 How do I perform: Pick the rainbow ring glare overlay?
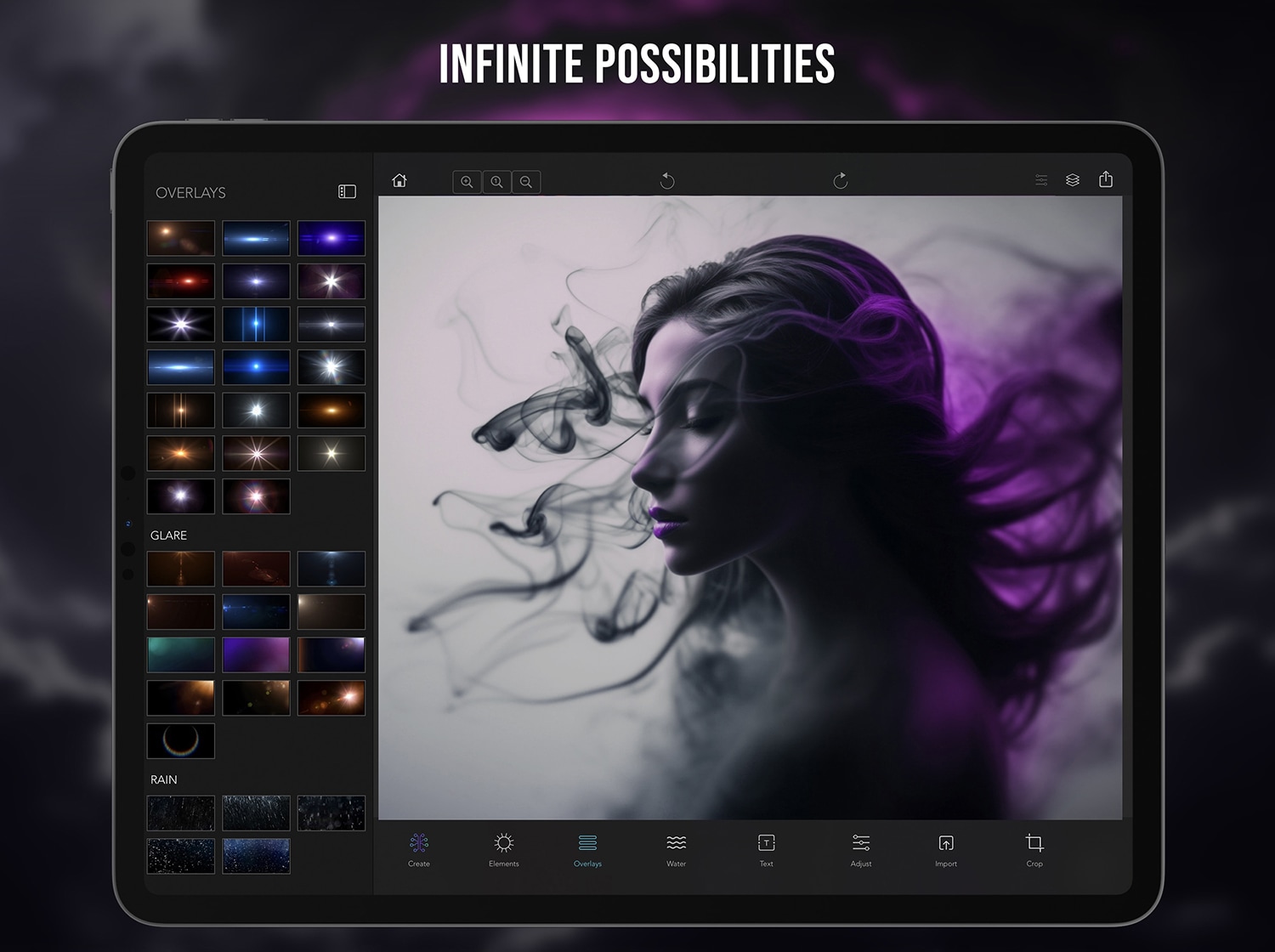[181, 741]
